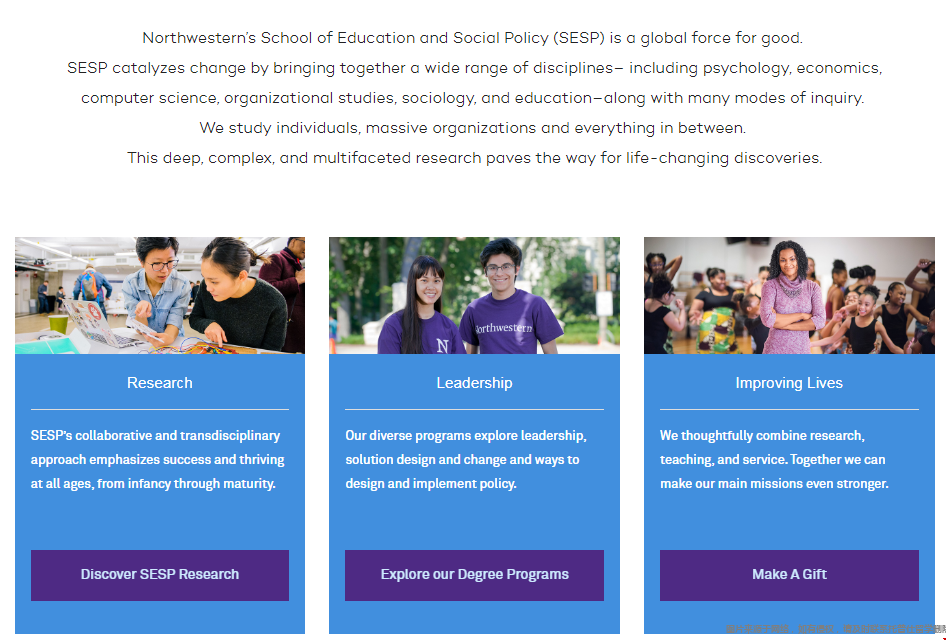The image size is (946, 640).
Task: Click the Research card heading
Action: point(160,383)
